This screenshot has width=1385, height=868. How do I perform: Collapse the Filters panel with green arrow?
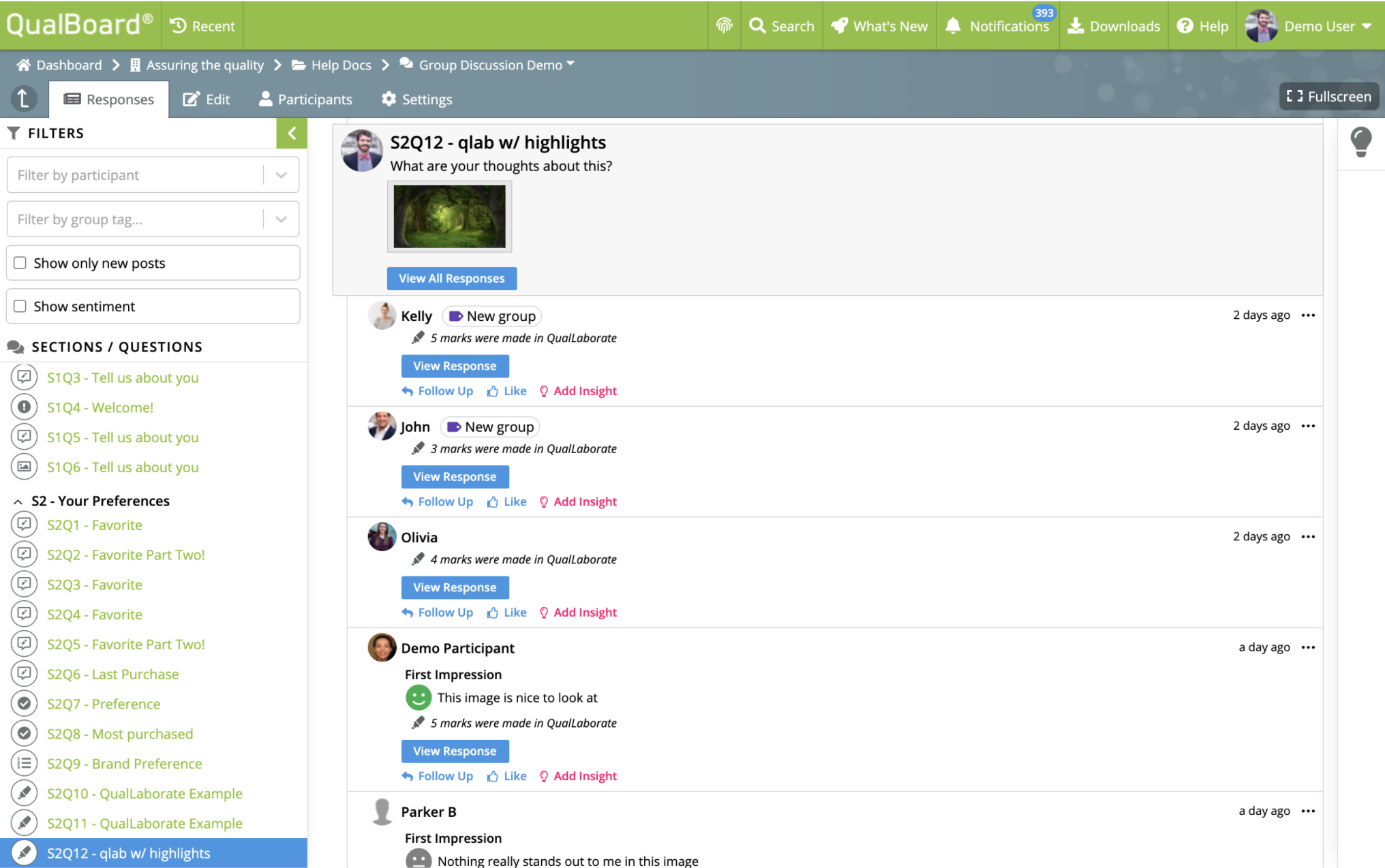292,133
